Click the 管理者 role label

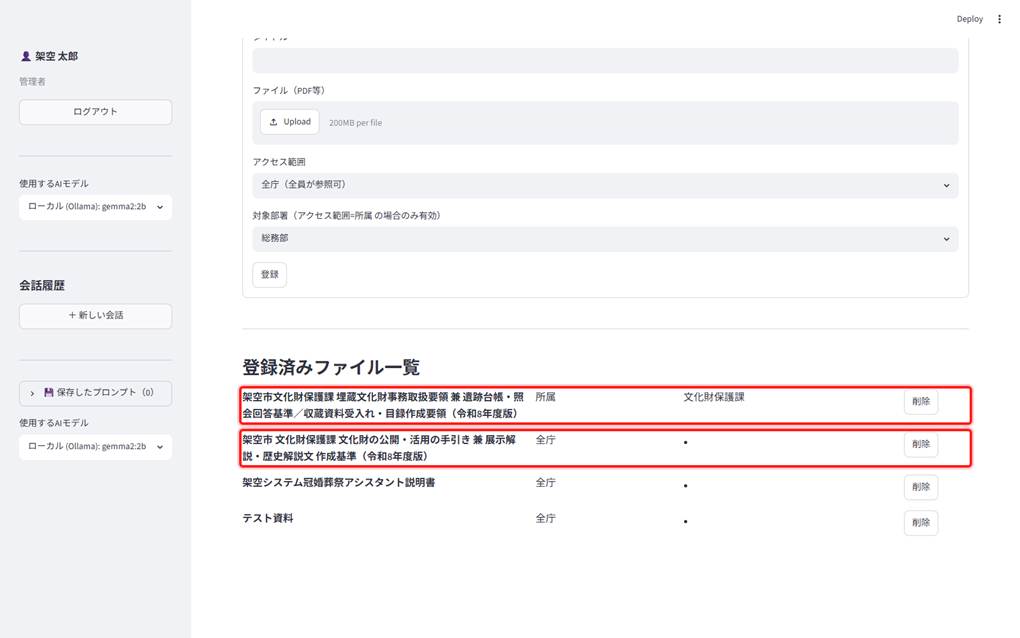click(33, 82)
